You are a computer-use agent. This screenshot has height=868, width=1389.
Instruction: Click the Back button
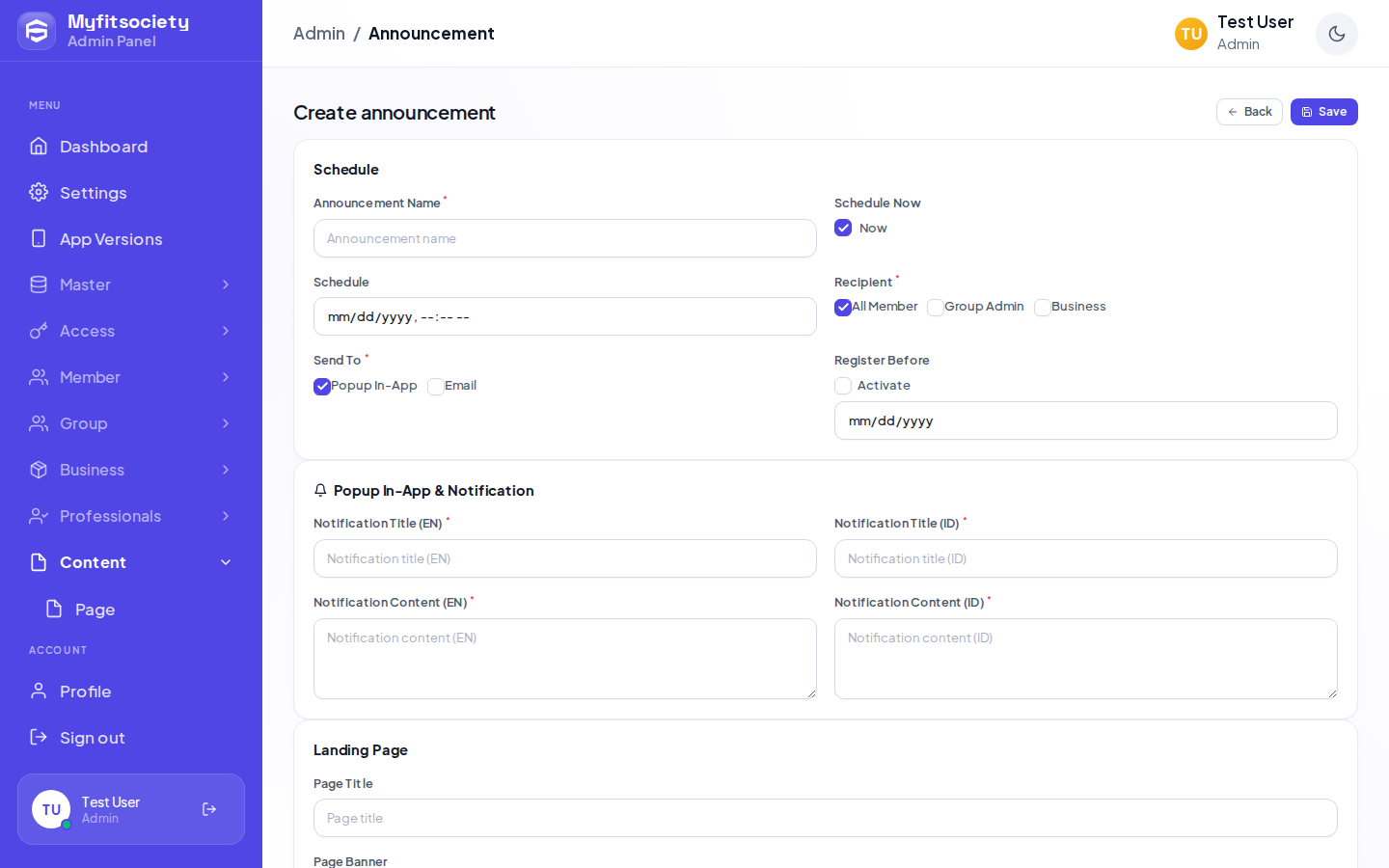(1249, 112)
